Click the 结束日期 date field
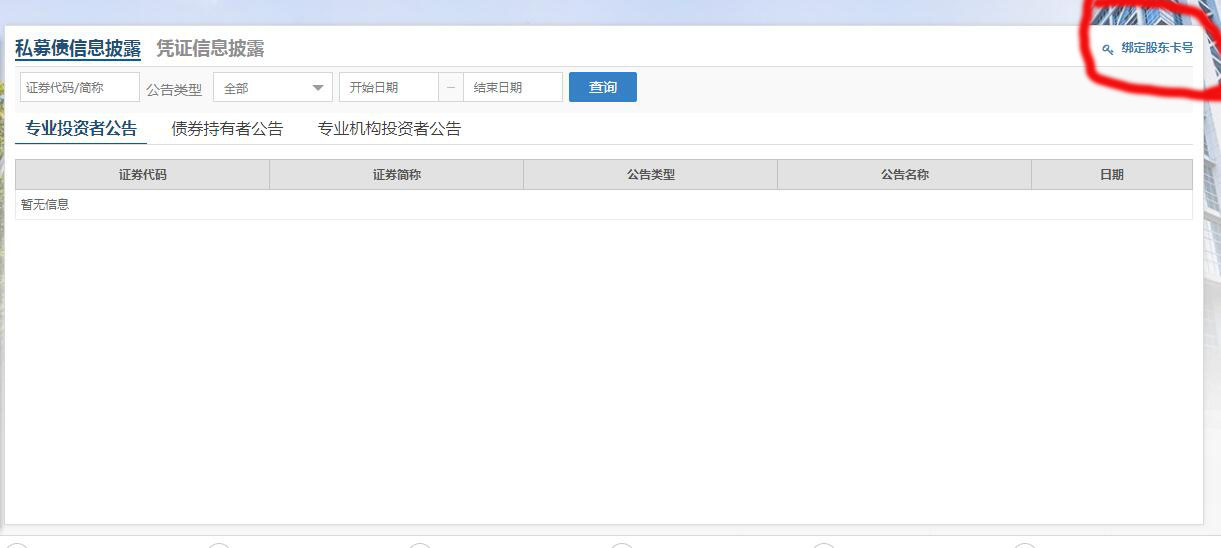The image size is (1221, 548). click(x=513, y=87)
